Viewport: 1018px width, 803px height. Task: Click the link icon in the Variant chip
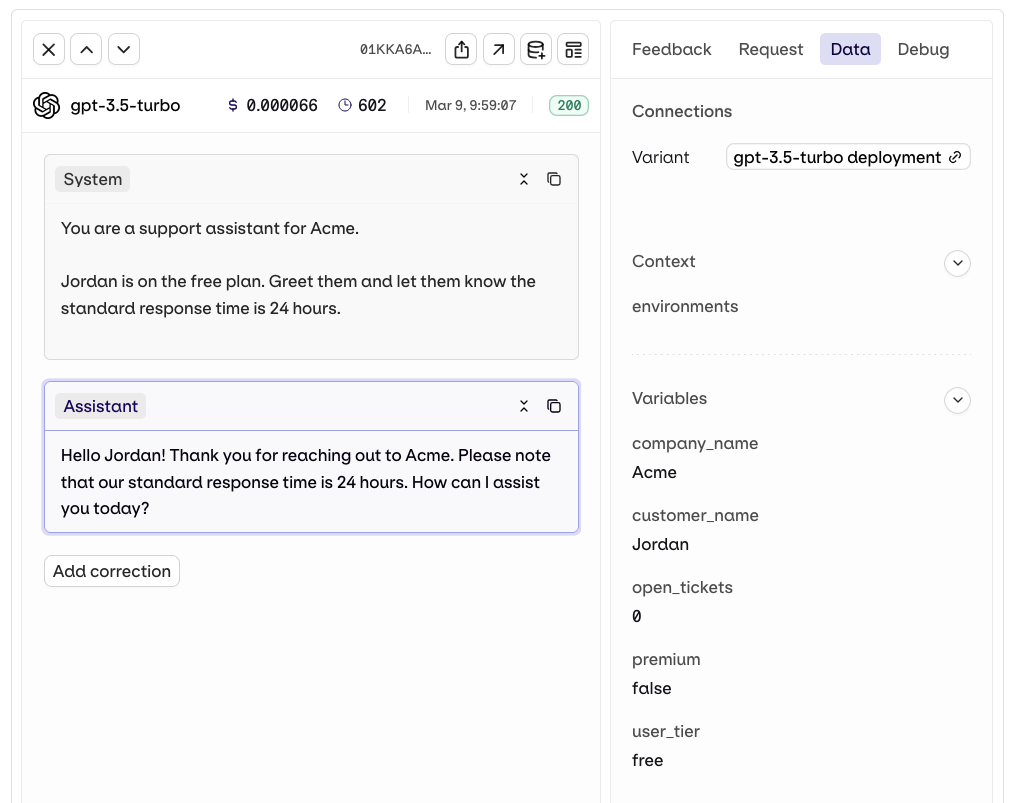pyautogui.click(x=955, y=157)
